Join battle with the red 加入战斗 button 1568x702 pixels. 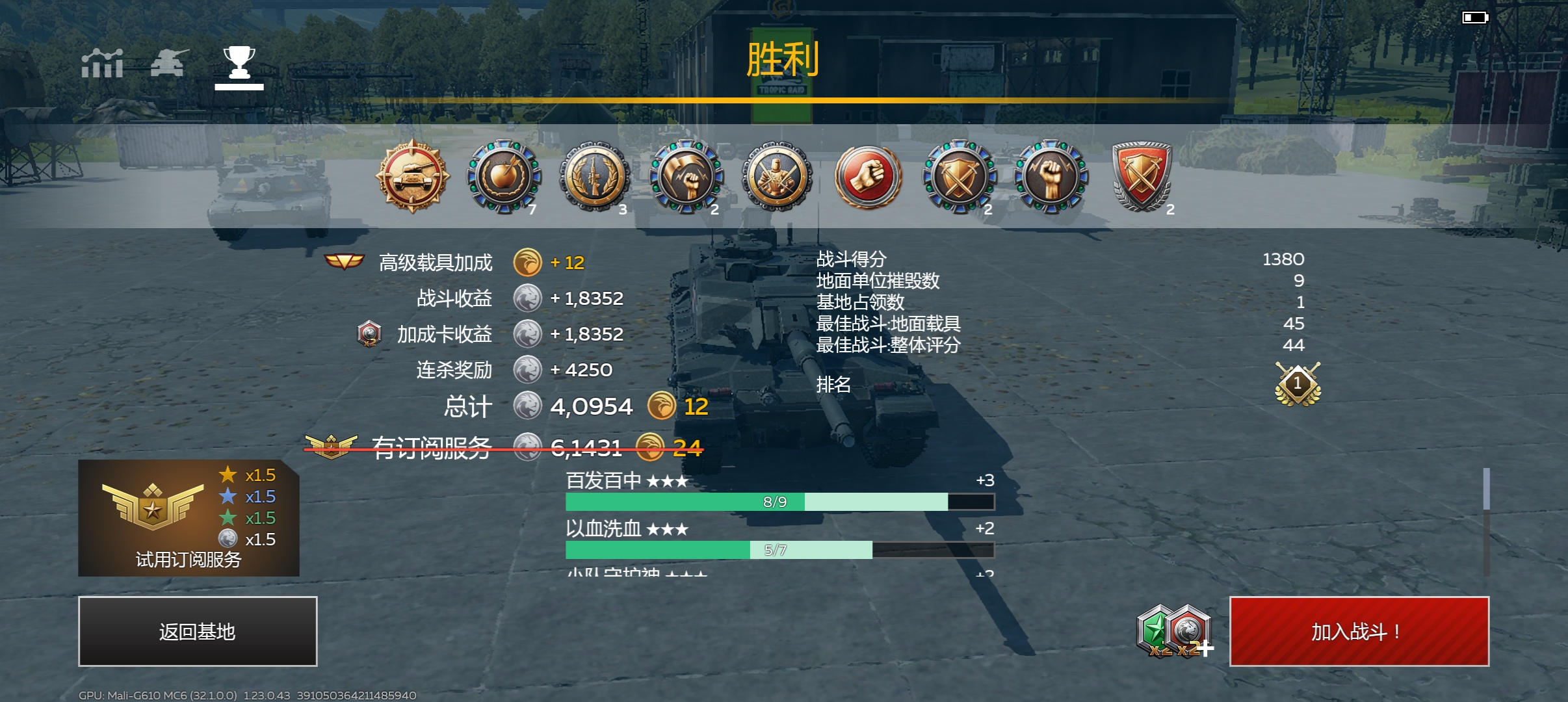click(x=1359, y=631)
